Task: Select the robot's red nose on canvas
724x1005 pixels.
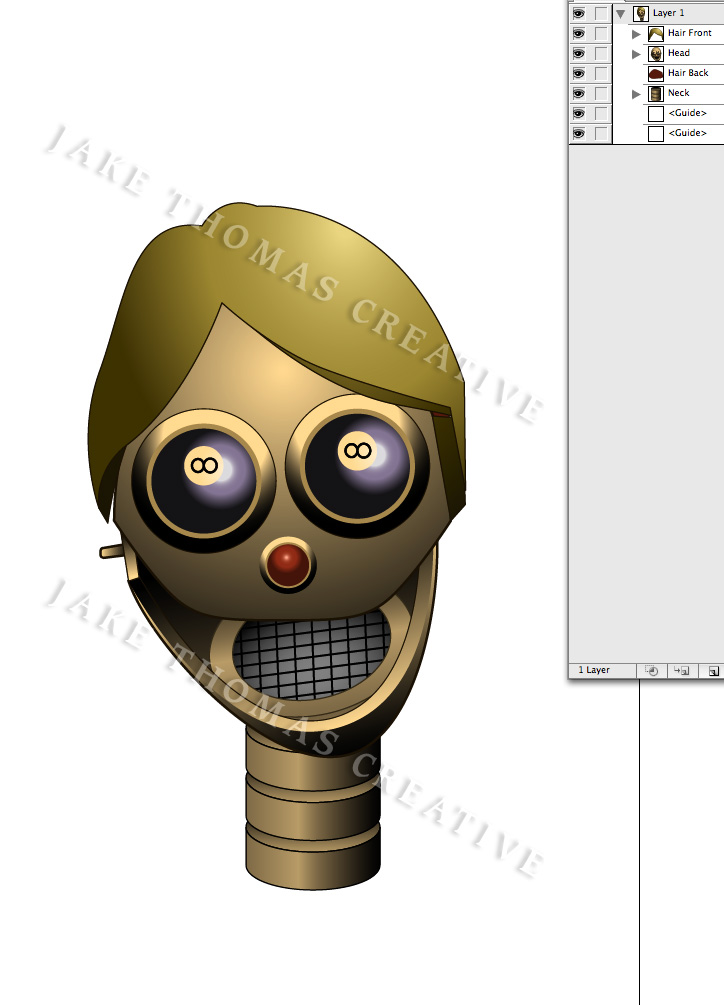Action: [288, 564]
